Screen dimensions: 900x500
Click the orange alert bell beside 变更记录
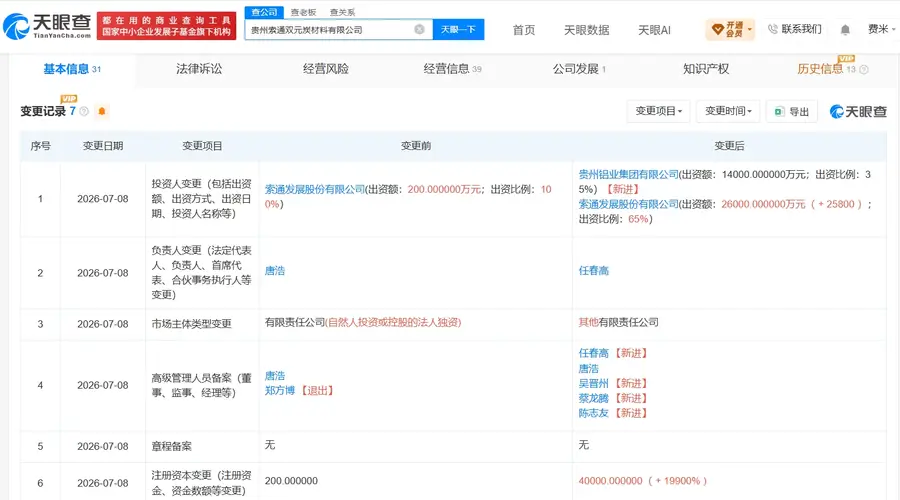tap(102, 111)
